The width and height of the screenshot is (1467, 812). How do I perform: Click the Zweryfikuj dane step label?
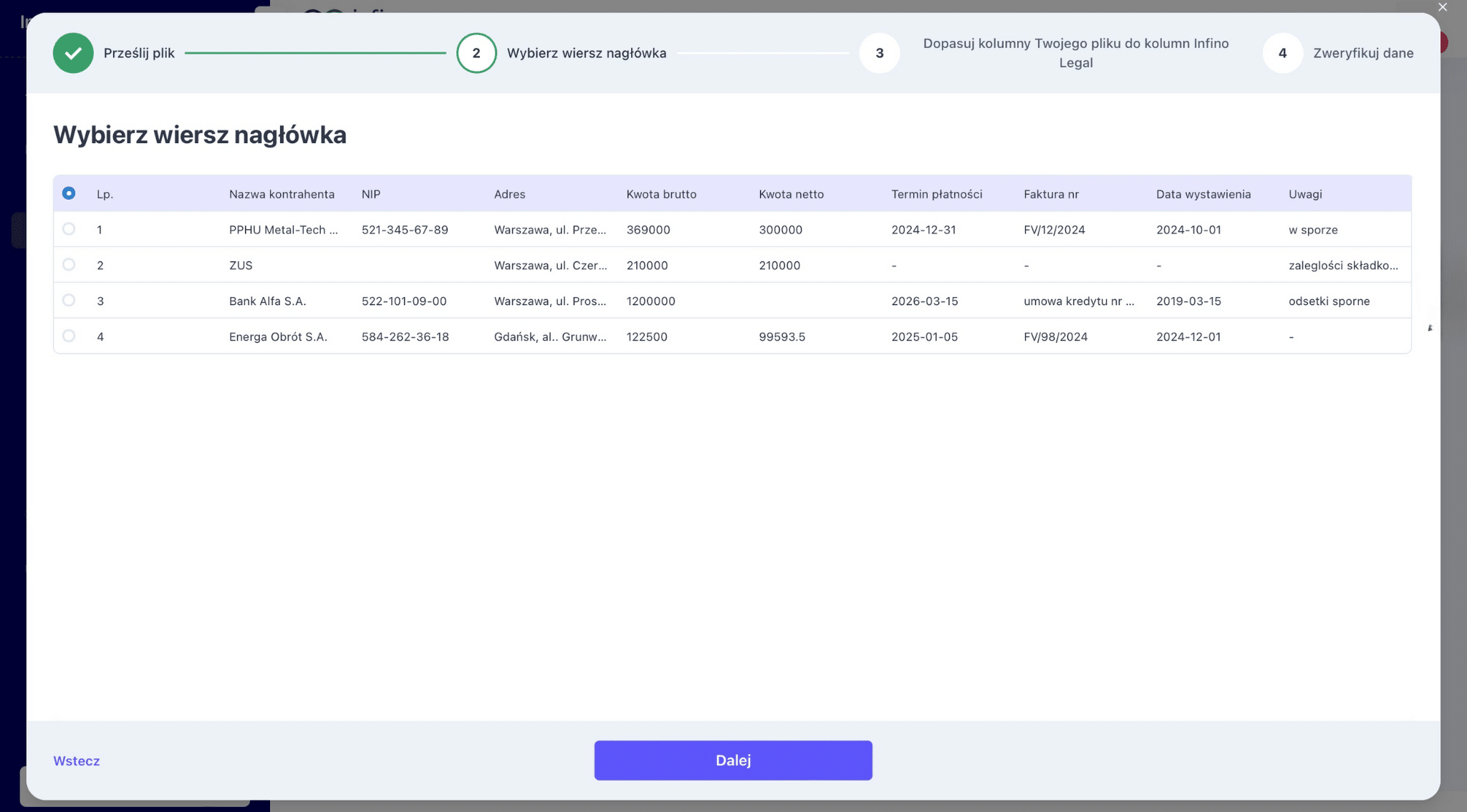click(x=1363, y=53)
